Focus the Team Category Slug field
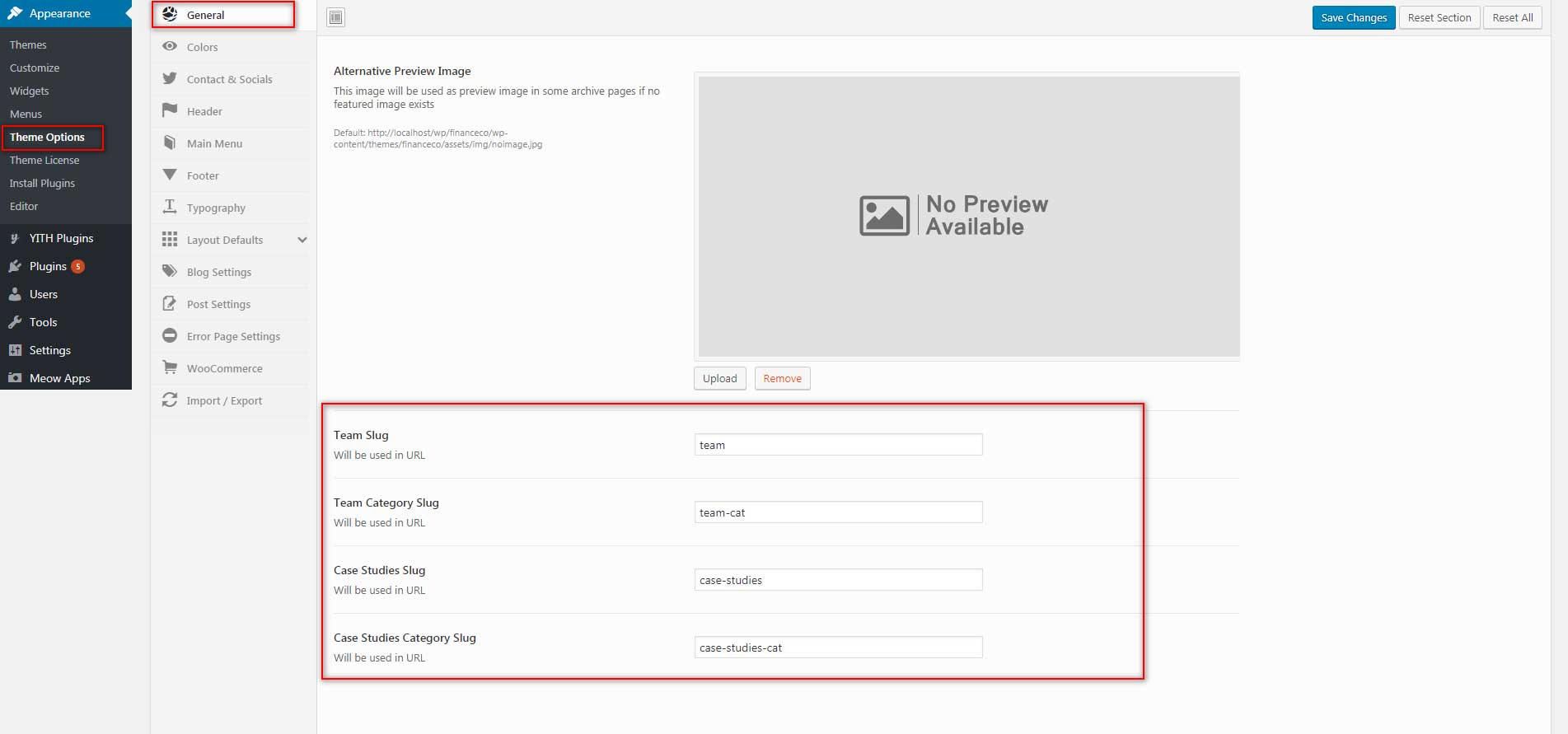 838,512
